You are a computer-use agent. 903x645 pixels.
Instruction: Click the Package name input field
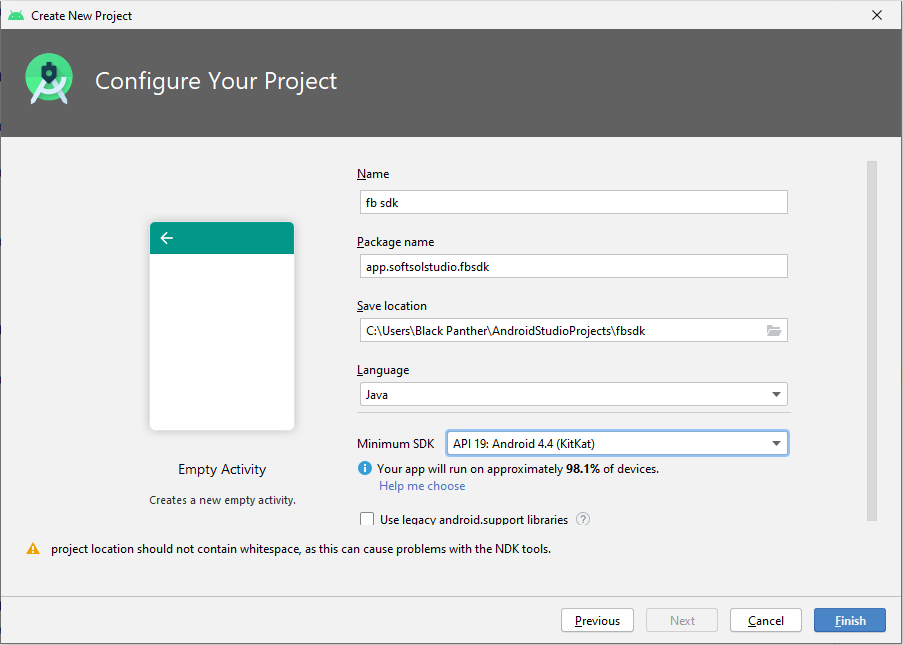(573, 265)
